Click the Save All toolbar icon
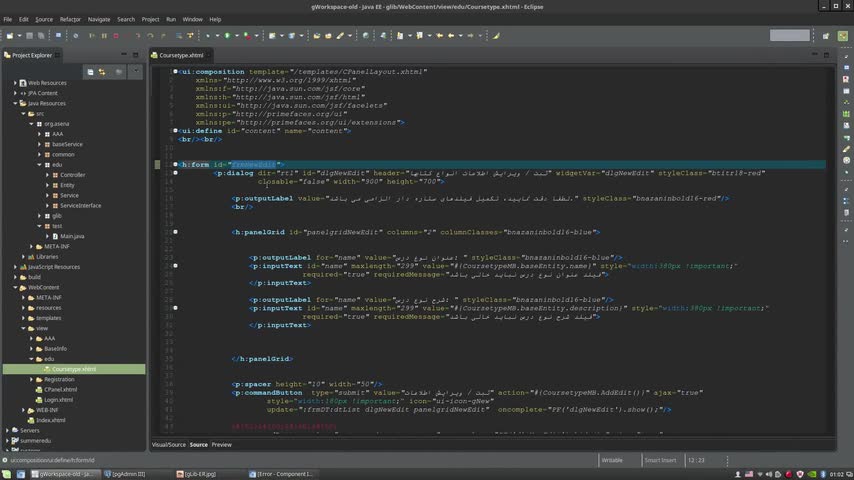854x480 pixels. [x=41, y=36]
